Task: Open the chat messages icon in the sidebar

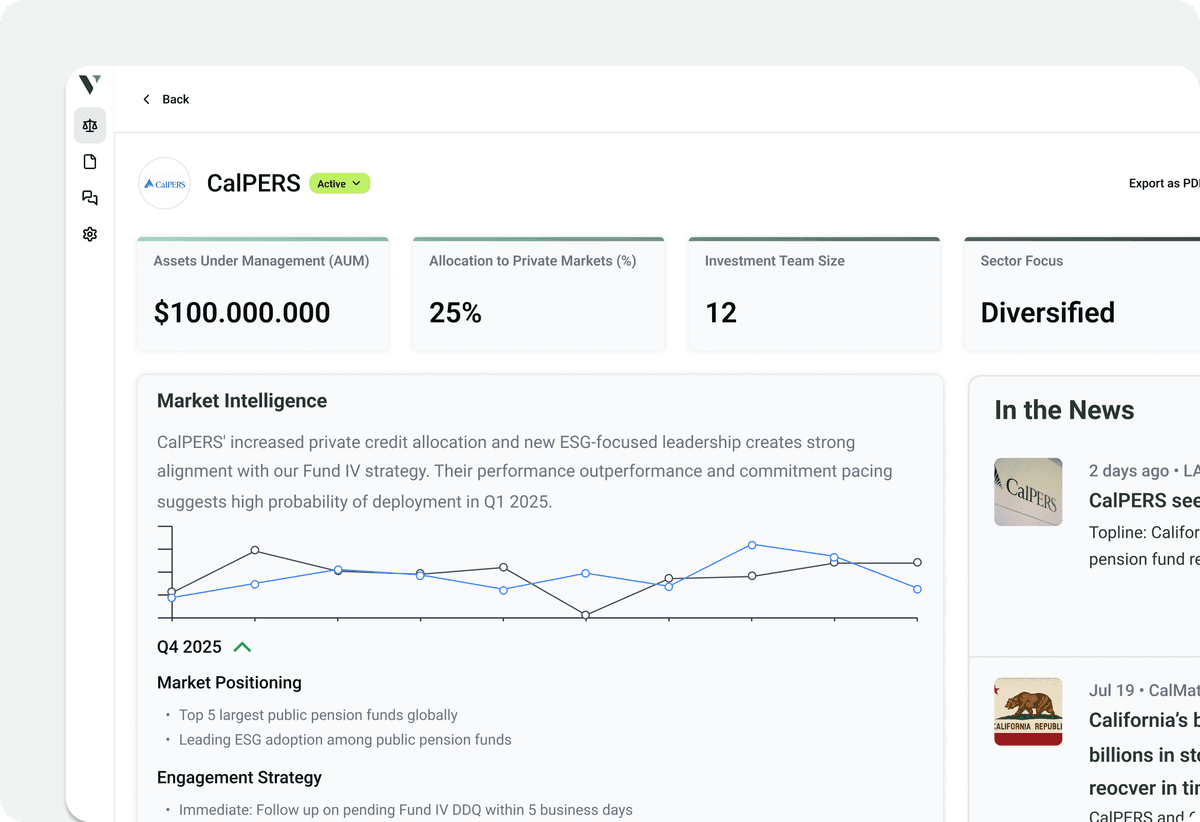Action: 89,197
